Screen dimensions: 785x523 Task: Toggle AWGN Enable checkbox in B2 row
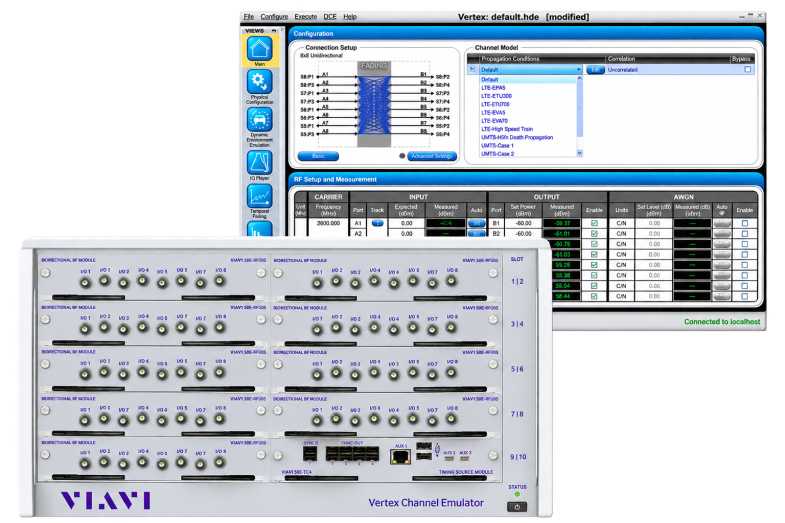[744, 234]
